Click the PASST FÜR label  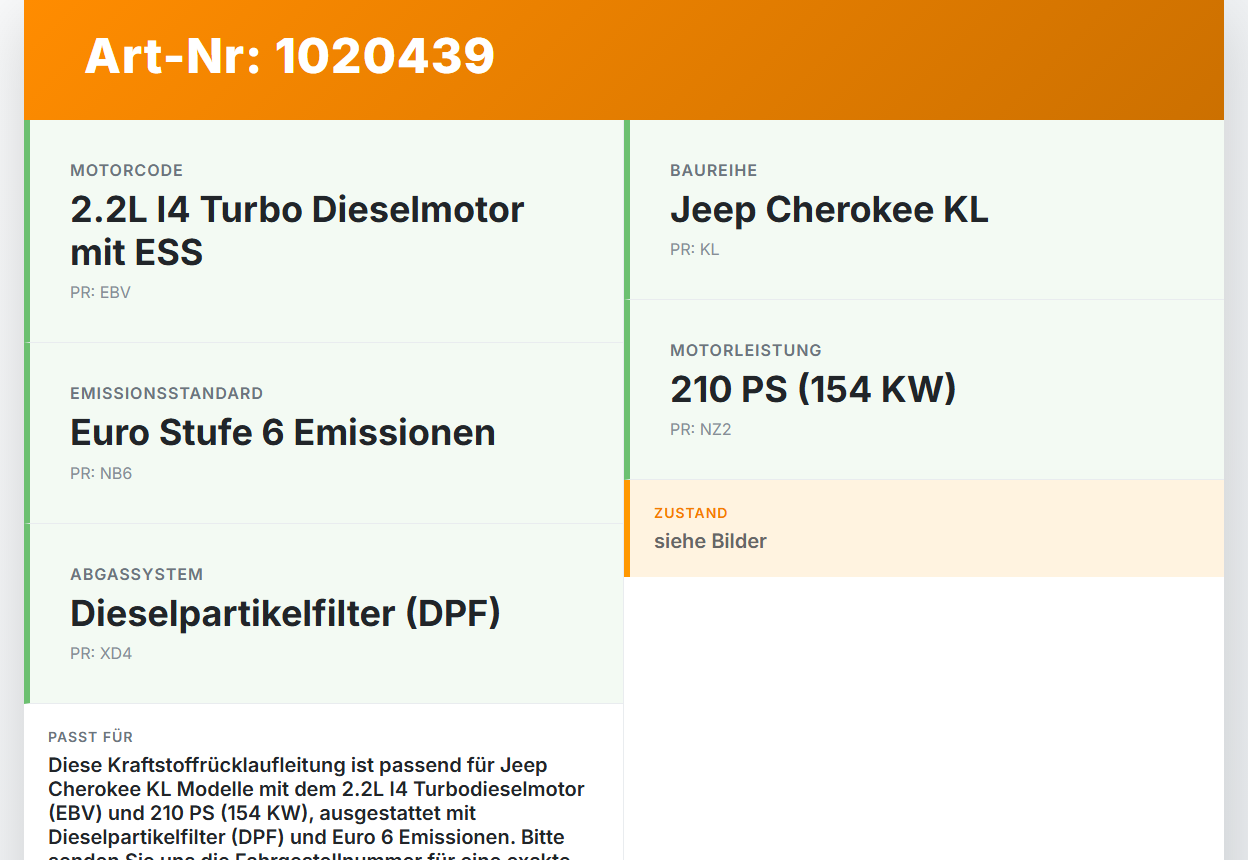[x=91, y=737]
